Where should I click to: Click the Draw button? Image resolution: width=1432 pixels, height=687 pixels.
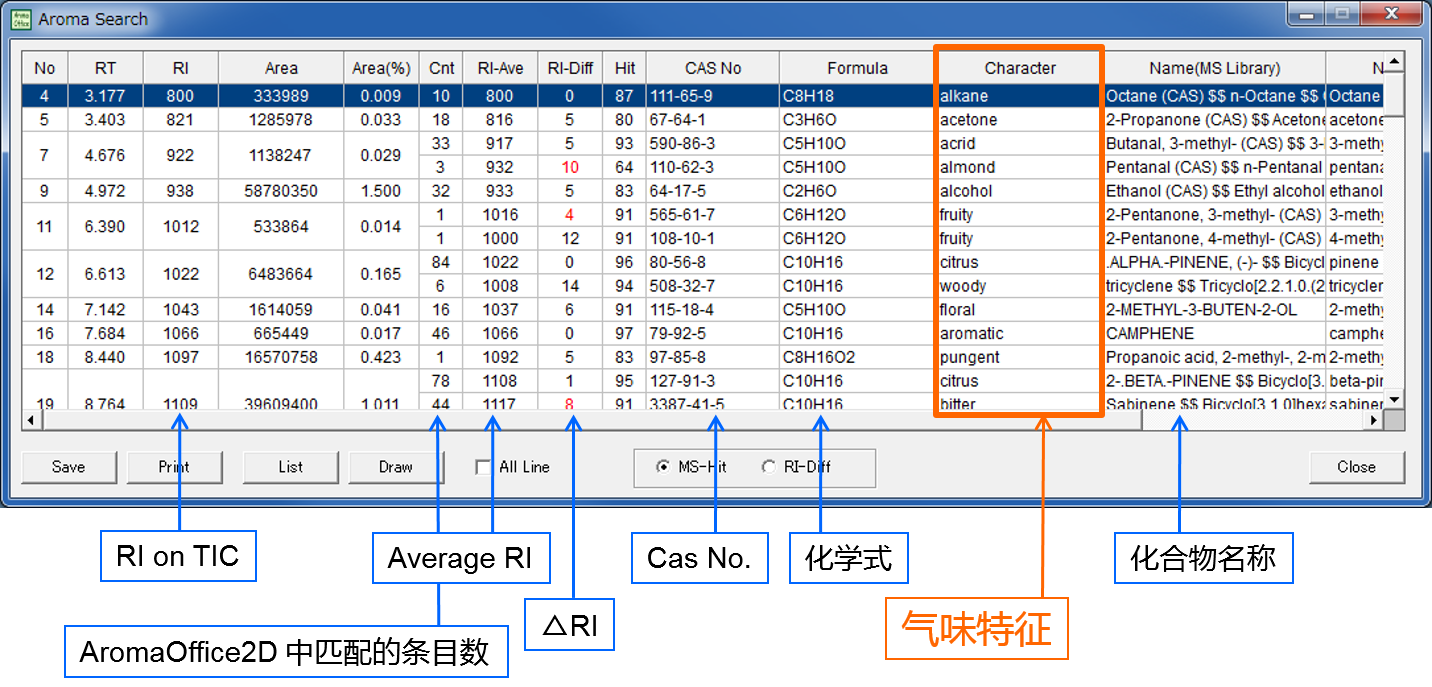(395, 467)
